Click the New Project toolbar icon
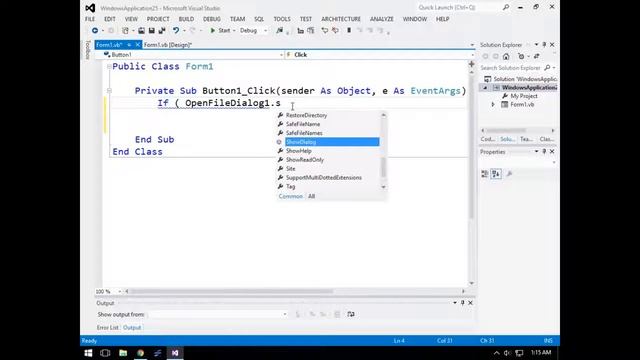This screenshot has height=360, width=640. click(125, 31)
